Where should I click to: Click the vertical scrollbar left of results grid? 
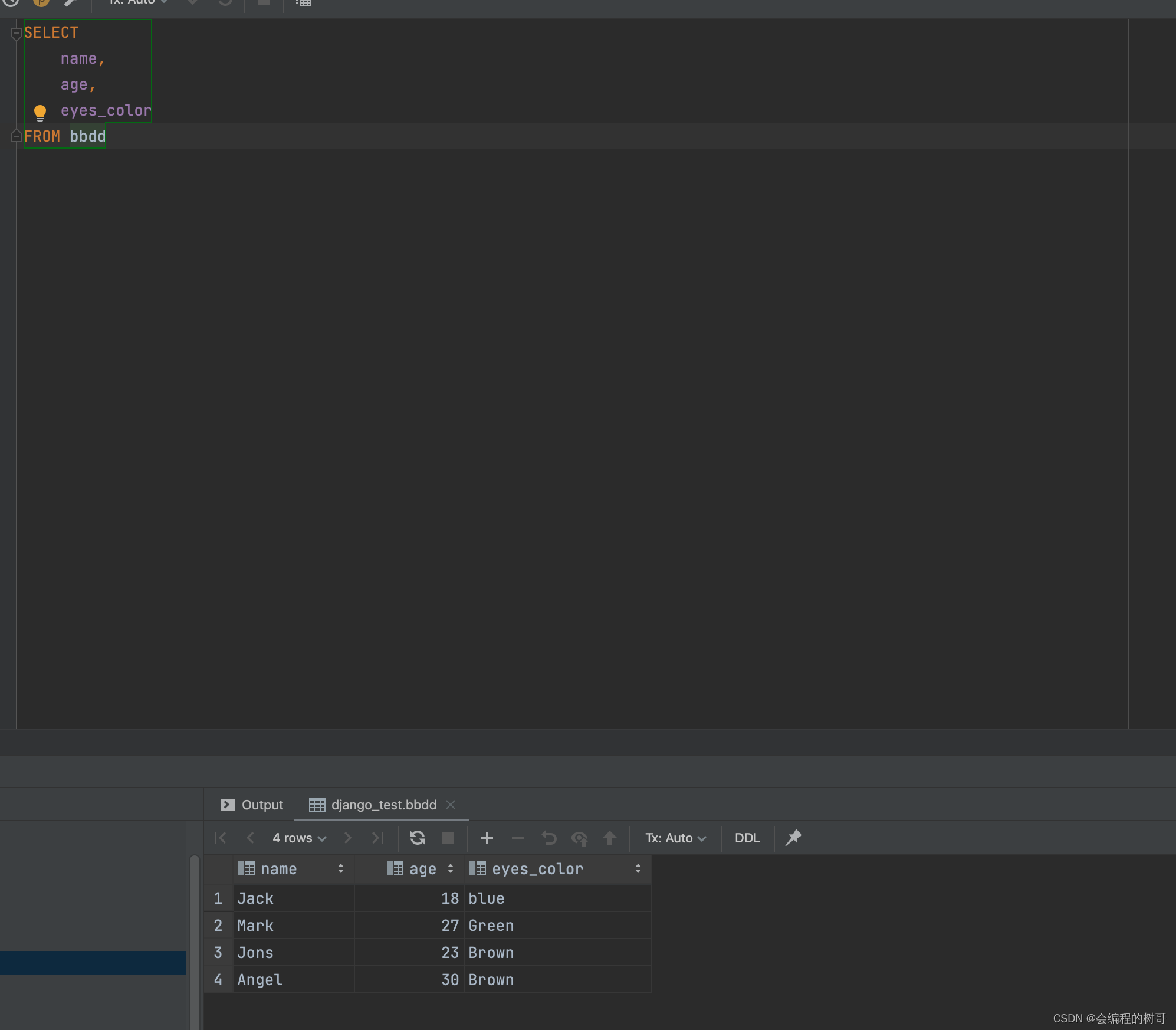tap(195, 942)
